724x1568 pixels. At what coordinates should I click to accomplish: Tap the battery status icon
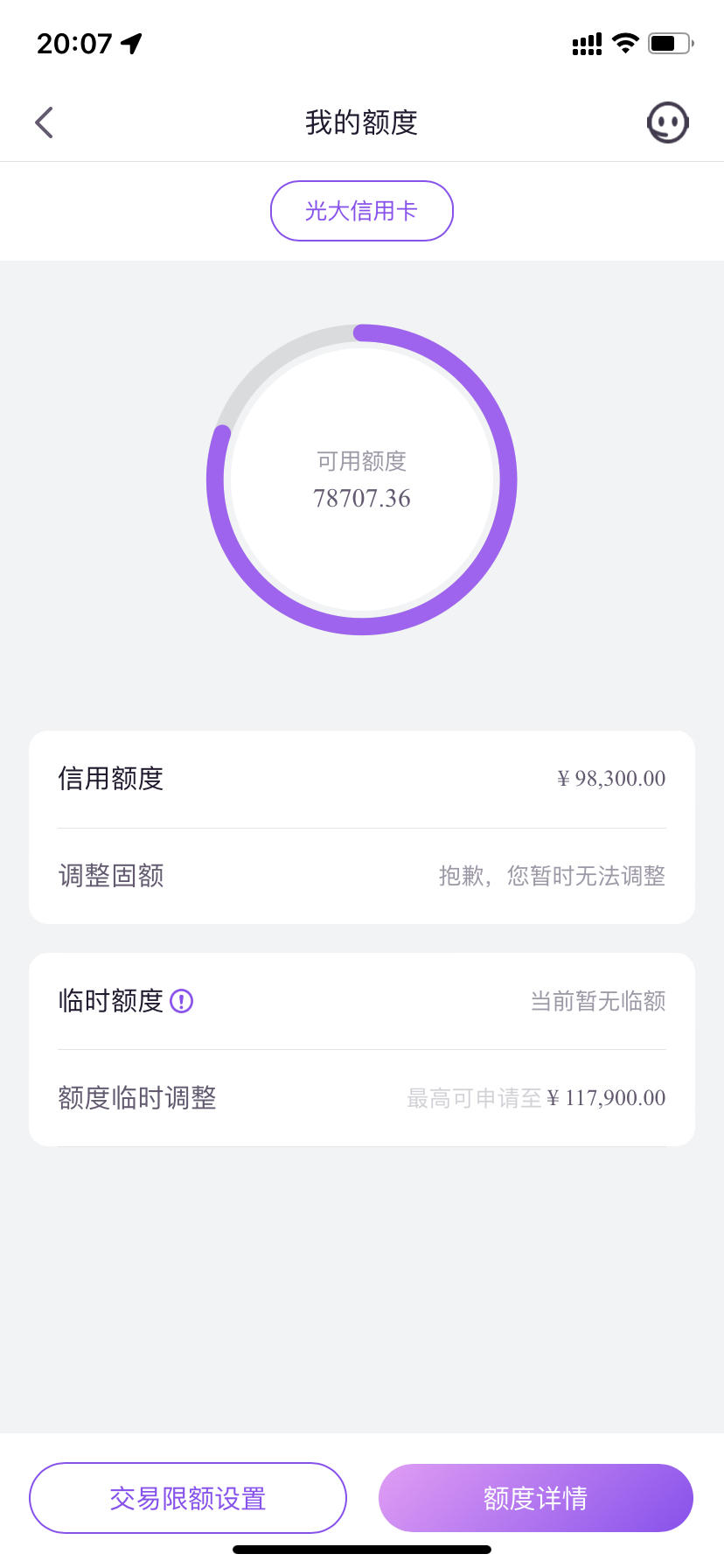(671, 43)
